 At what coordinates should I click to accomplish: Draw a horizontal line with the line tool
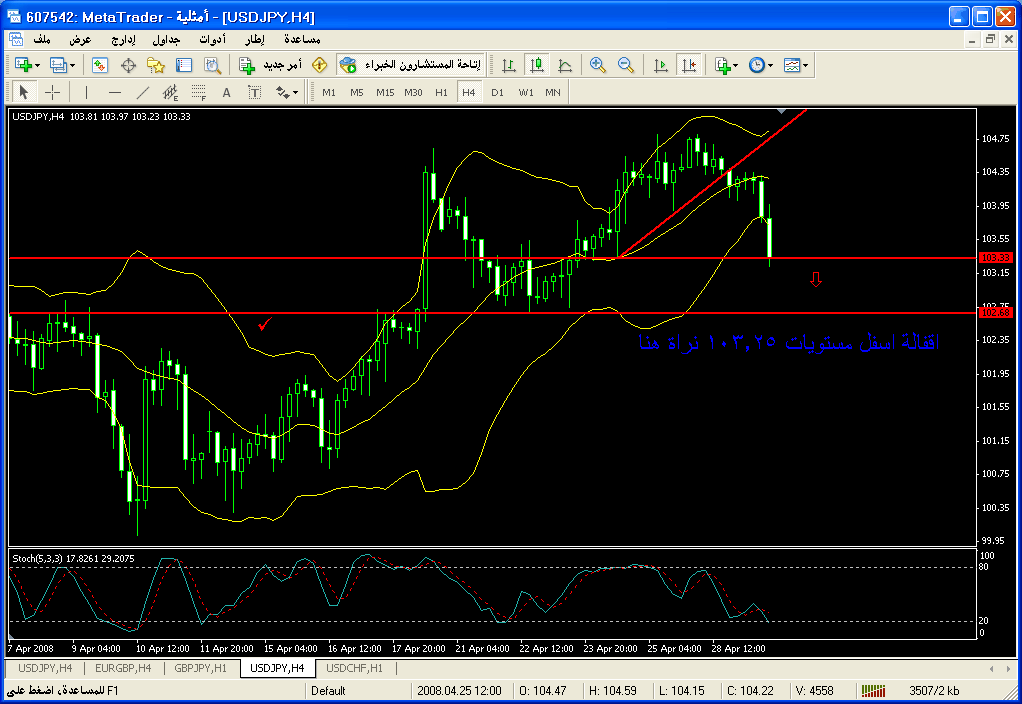point(114,92)
